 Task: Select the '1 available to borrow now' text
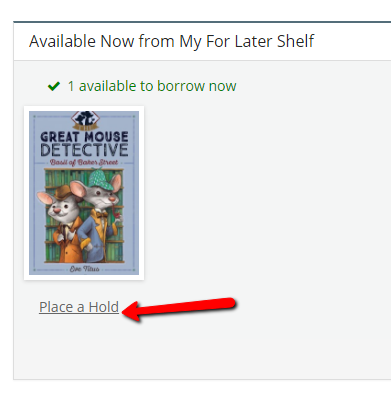(x=152, y=86)
